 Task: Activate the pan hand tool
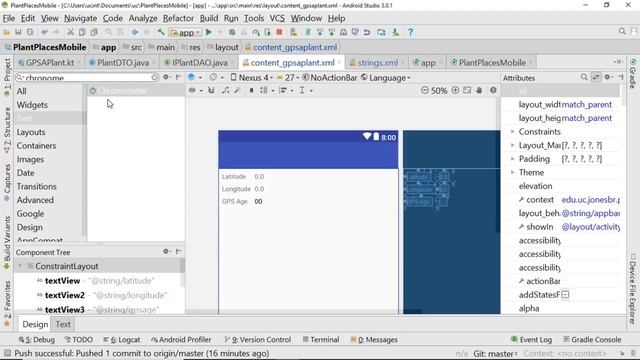[x=479, y=90]
